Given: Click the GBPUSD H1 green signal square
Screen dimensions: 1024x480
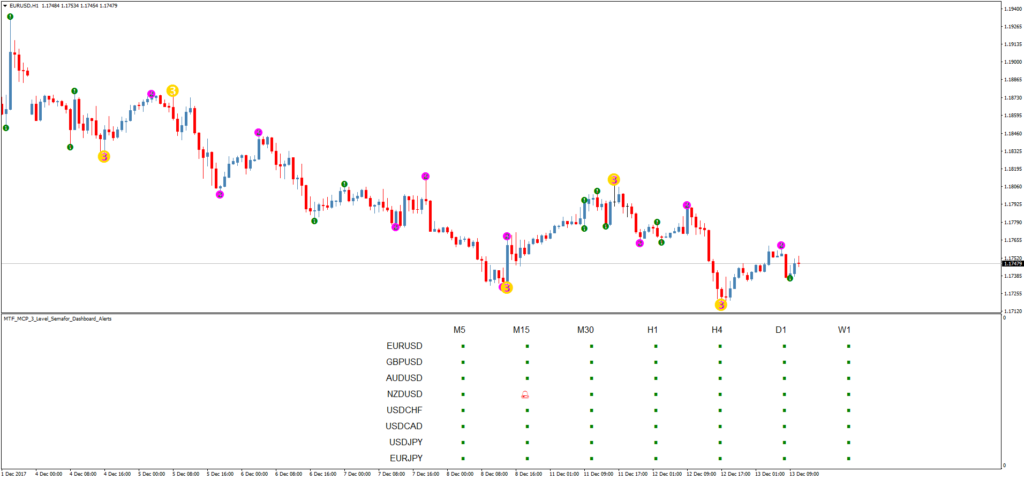Looking at the screenshot, I should point(655,363).
